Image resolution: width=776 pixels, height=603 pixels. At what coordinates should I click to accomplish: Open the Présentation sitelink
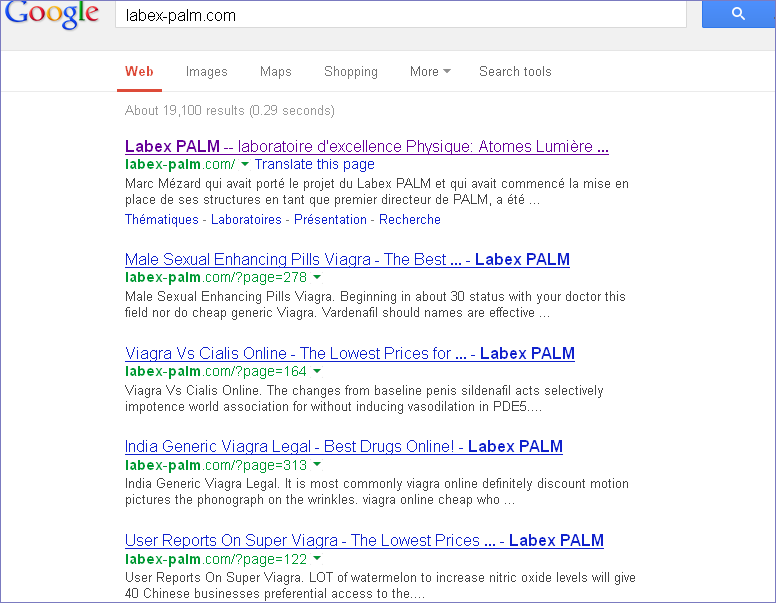[x=330, y=220]
